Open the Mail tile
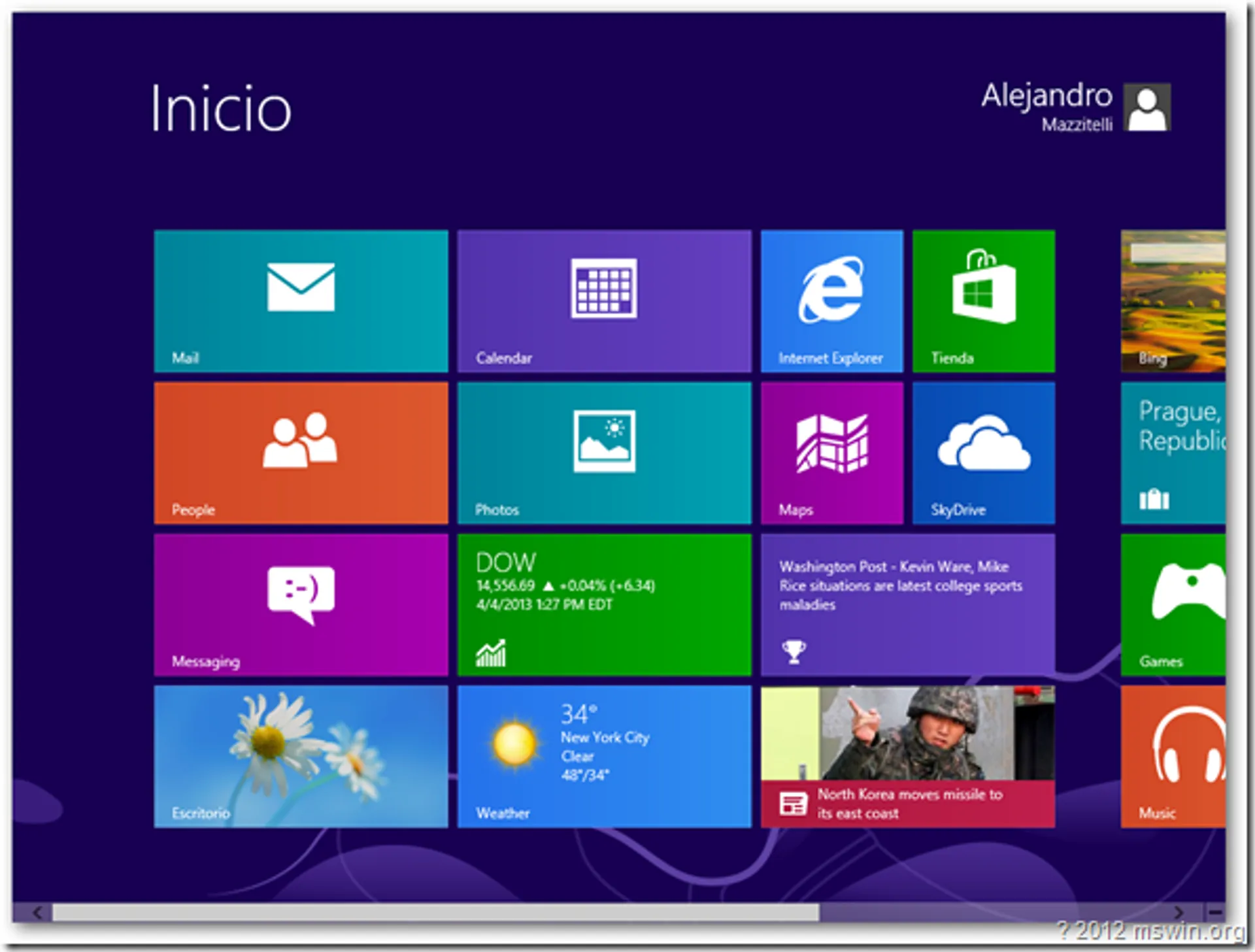This screenshot has height=952, width=1255. pos(301,301)
